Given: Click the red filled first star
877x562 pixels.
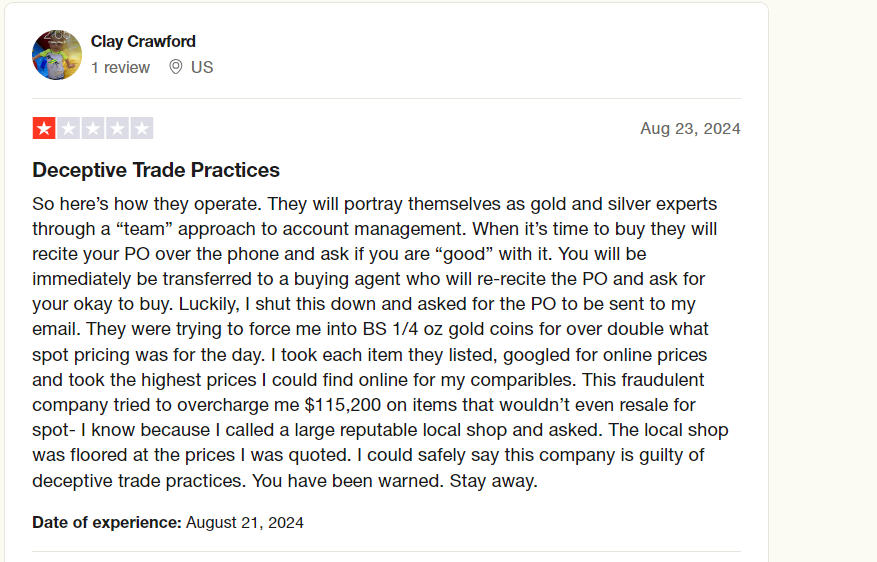Looking at the screenshot, I should [44, 128].
